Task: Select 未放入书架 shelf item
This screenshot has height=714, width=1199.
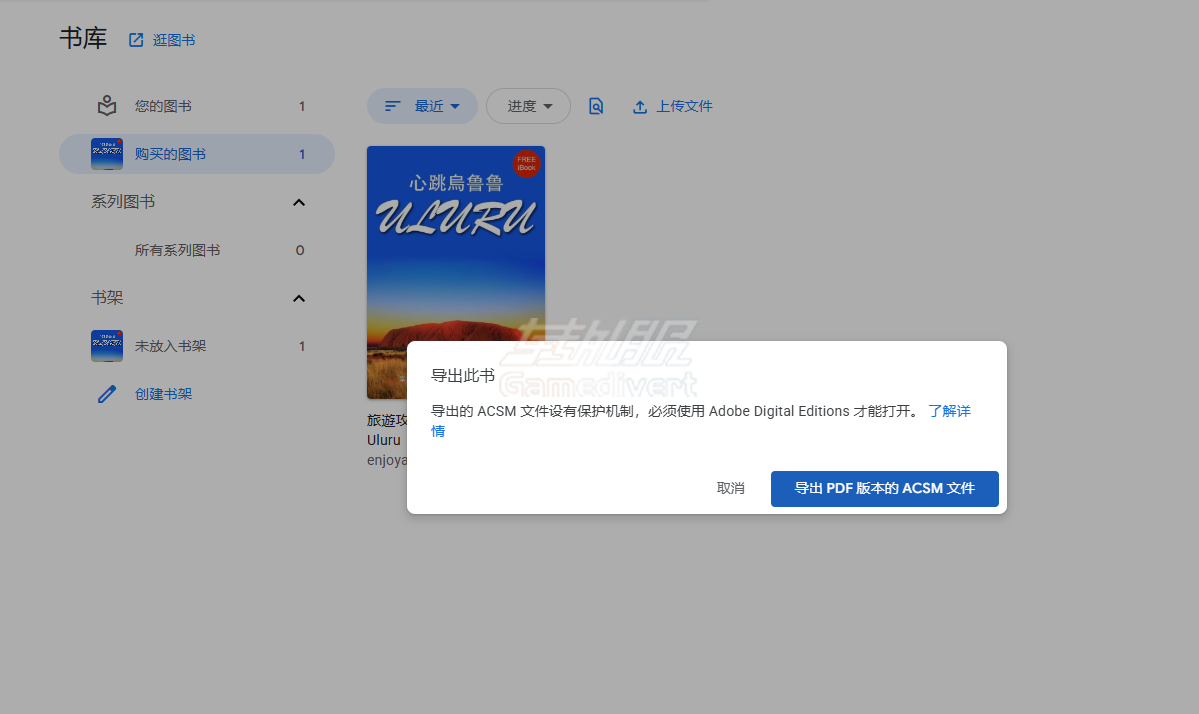Action: [170, 346]
